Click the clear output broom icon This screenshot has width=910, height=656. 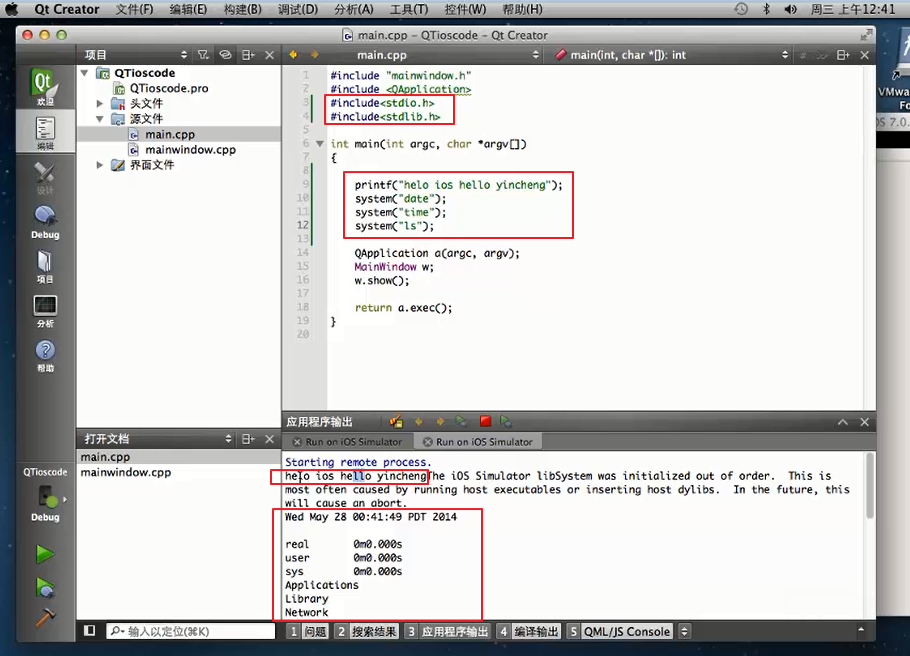396,421
